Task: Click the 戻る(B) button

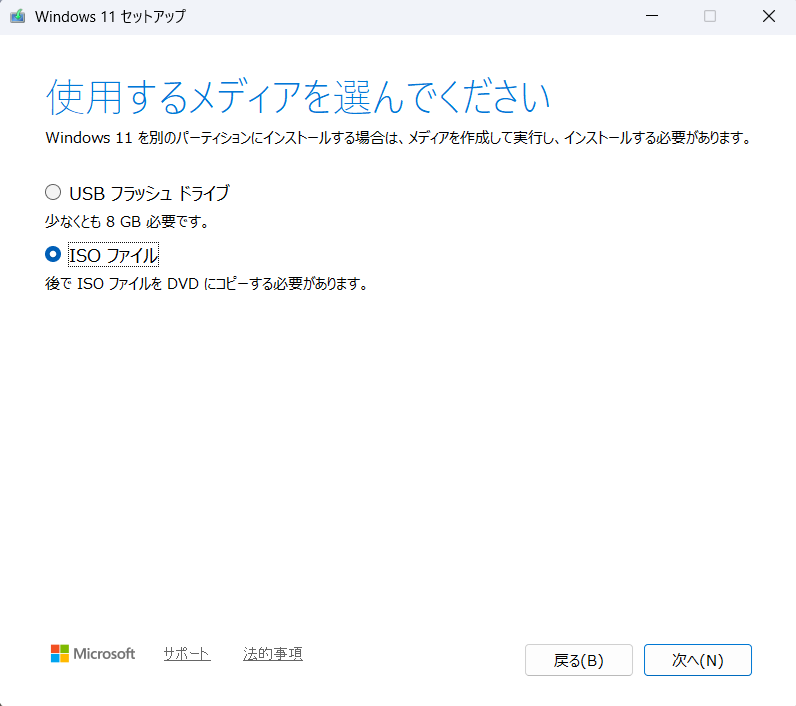Action: [579, 660]
